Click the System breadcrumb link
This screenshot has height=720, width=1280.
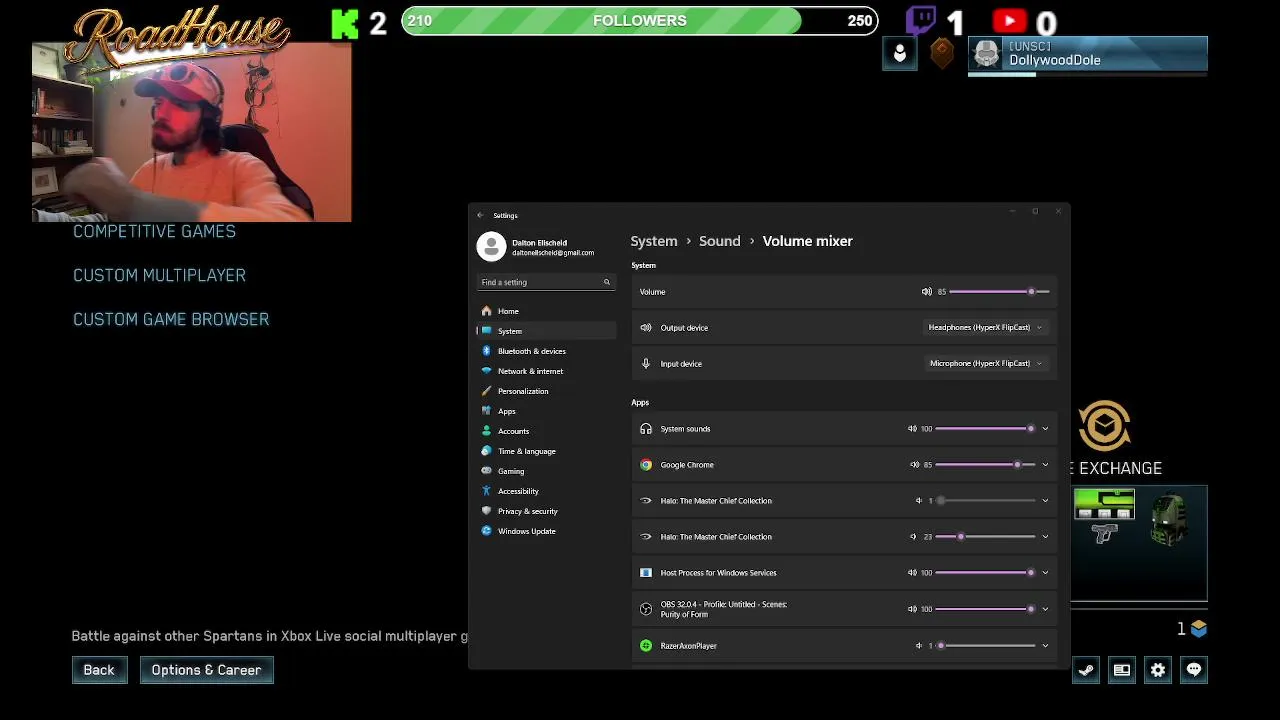coord(654,241)
